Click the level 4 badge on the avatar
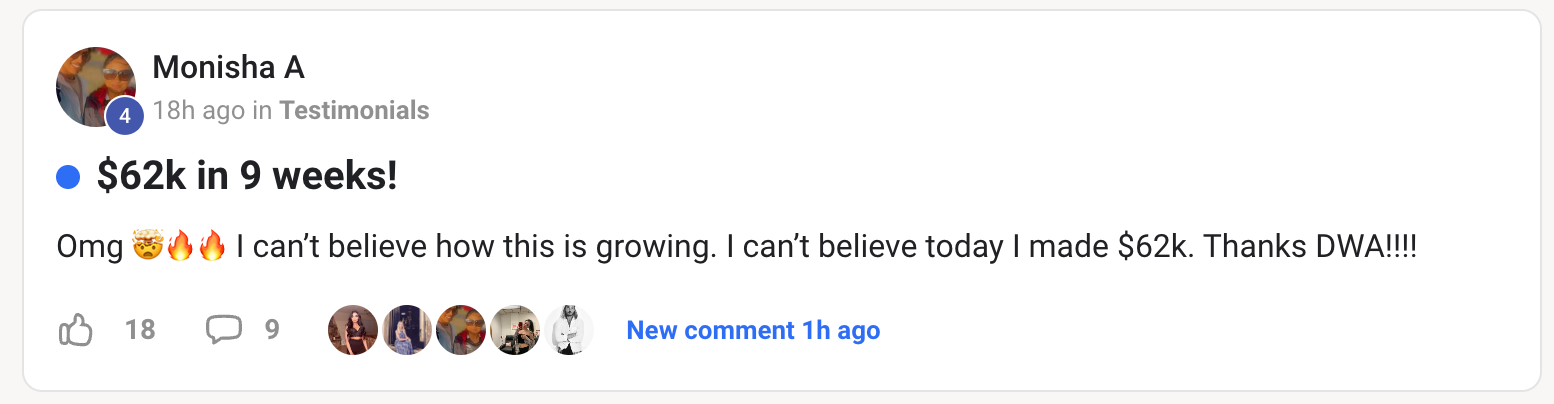The height and width of the screenshot is (404, 1554). point(125,116)
